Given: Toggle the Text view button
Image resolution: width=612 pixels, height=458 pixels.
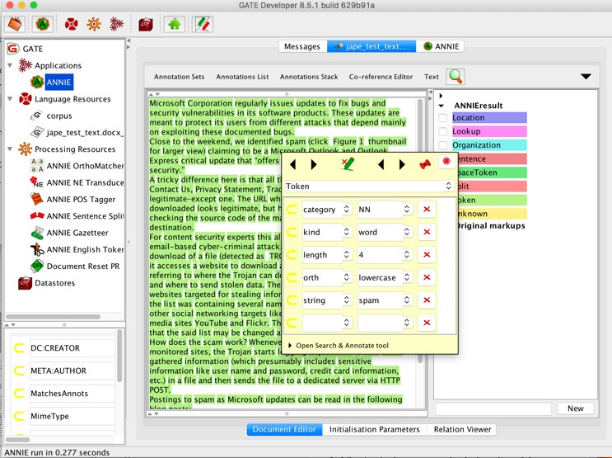Looking at the screenshot, I should tap(431, 77).
